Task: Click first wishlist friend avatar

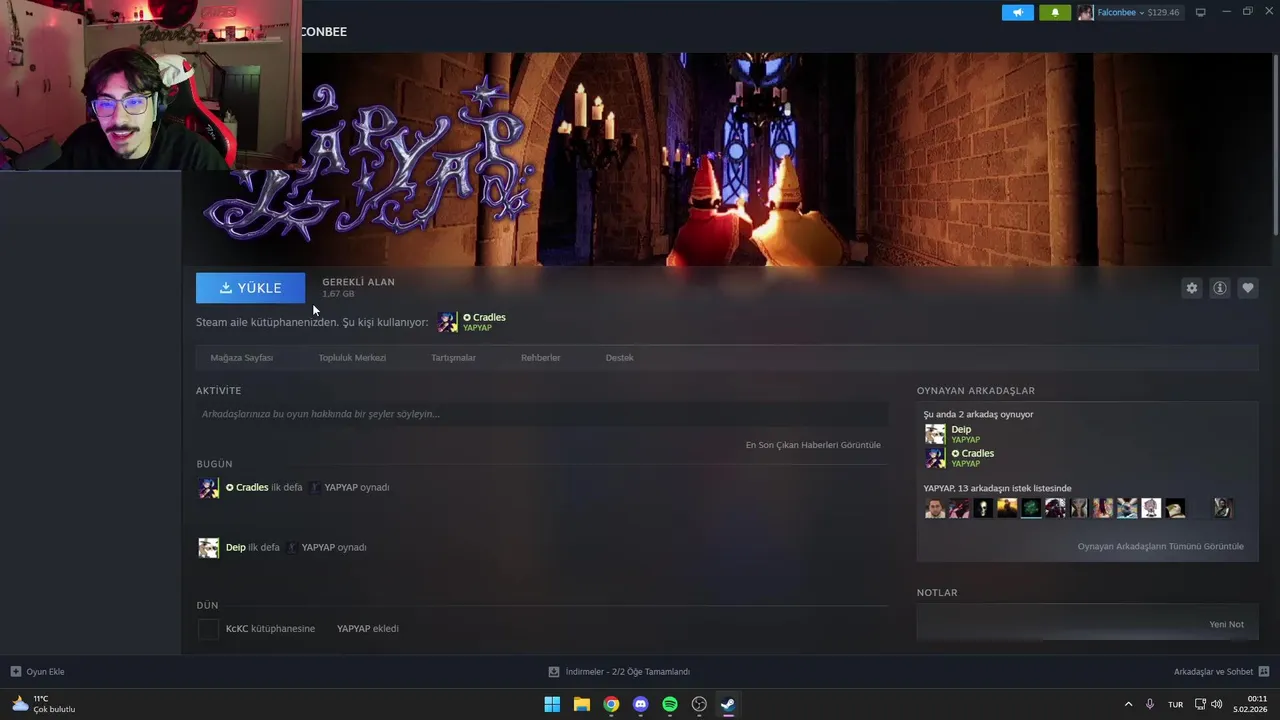Action: pos(935,508)
